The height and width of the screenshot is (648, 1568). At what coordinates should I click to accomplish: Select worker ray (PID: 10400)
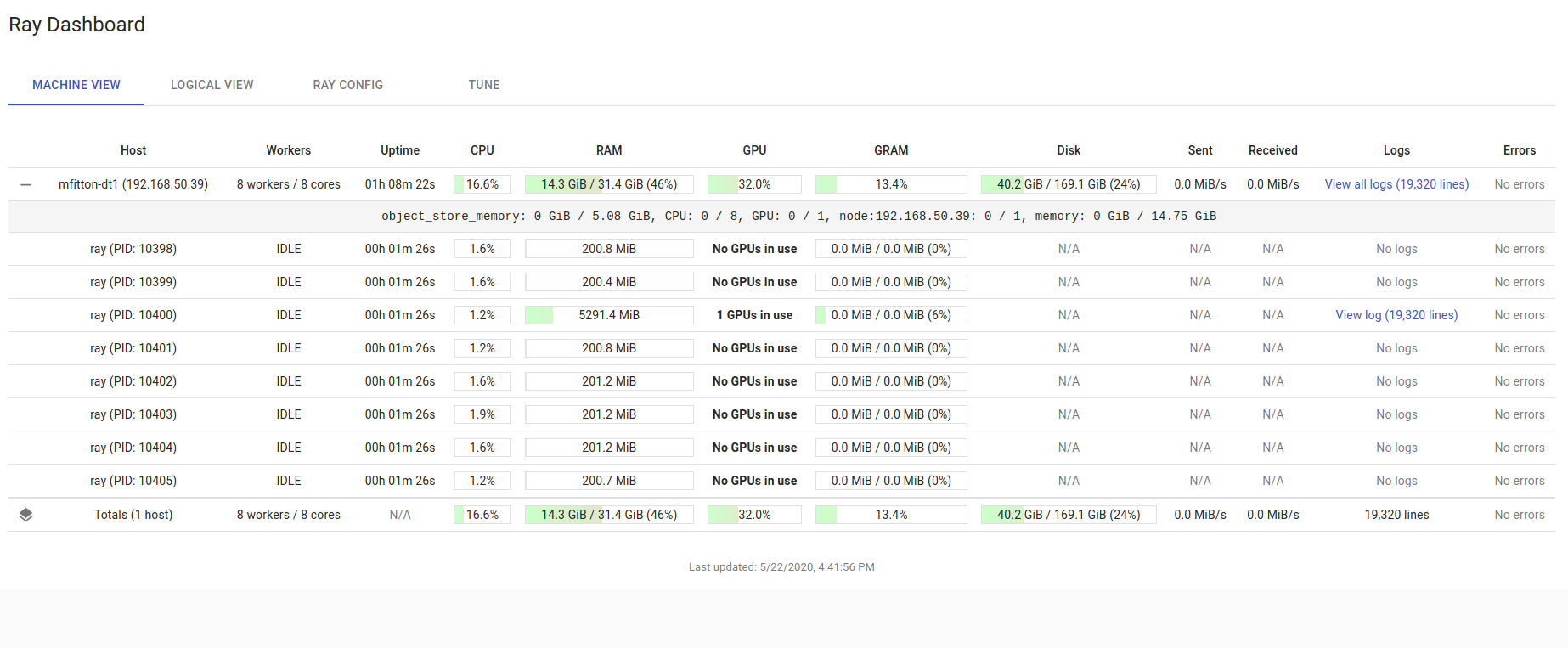tap(133, 315)
